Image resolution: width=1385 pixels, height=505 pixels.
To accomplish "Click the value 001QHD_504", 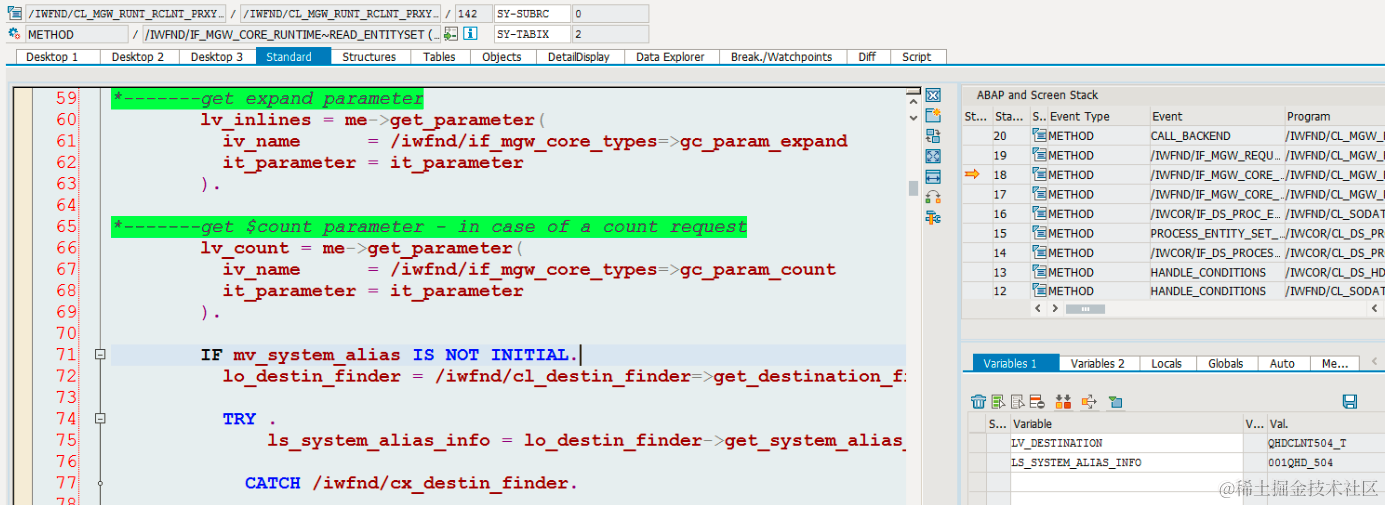I will tap(1301, 463).
